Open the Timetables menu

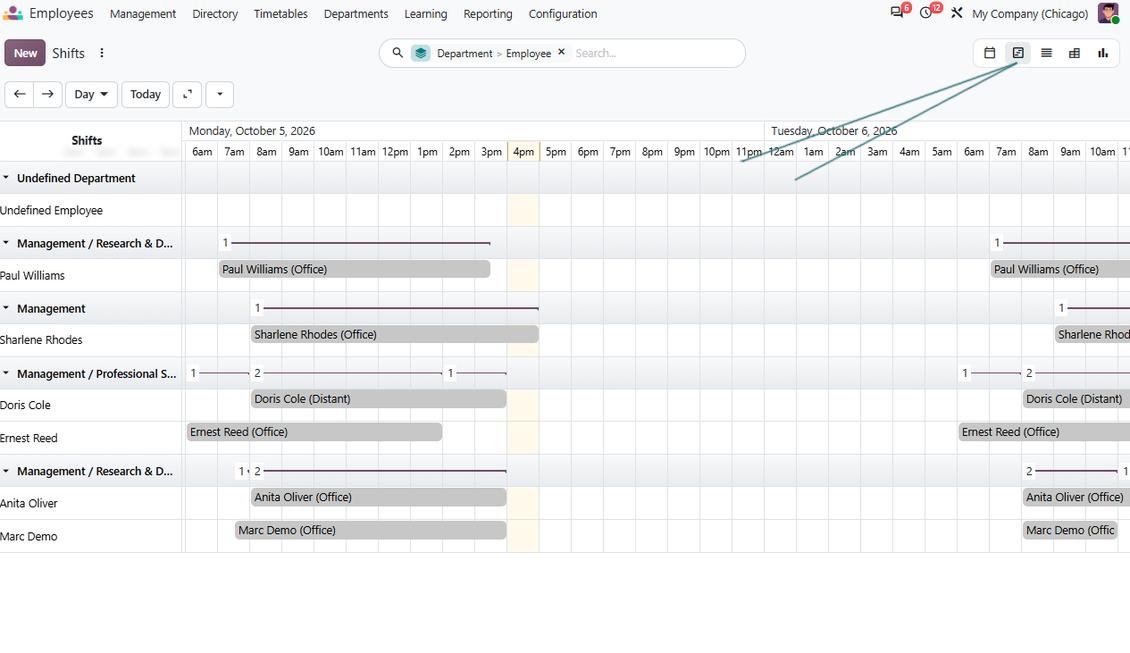[280, 14]
